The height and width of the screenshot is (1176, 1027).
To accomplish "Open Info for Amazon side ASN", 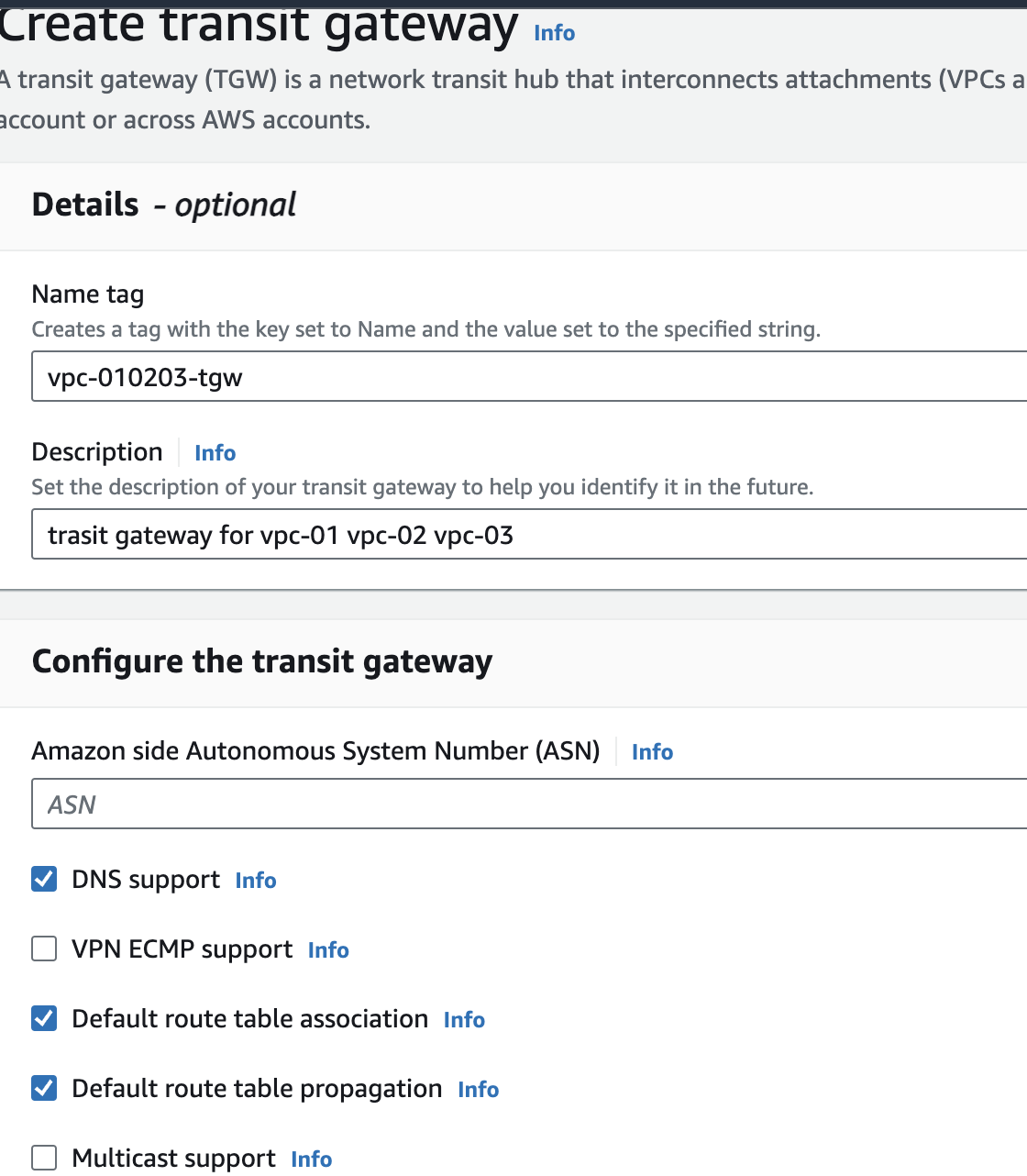I will [x=652, y=752].
